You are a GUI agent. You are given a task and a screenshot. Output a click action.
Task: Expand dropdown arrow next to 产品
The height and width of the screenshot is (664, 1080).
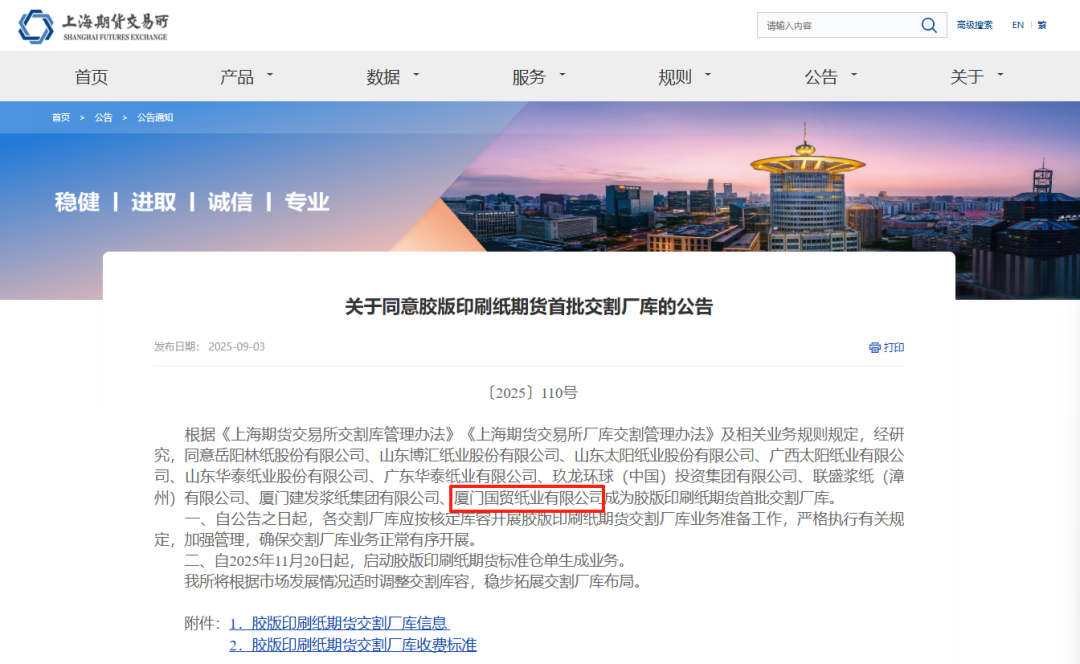[270, 74]
